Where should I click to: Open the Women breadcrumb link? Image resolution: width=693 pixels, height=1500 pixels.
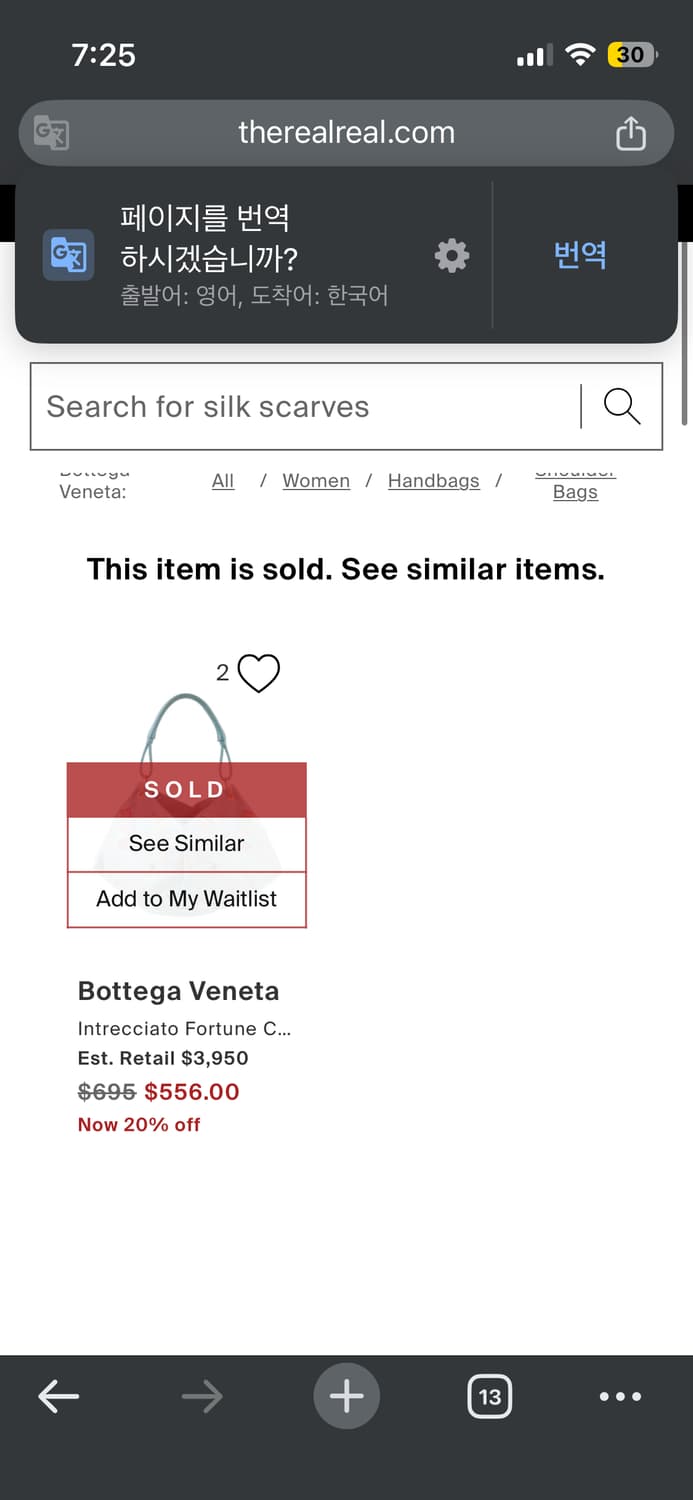316,481
